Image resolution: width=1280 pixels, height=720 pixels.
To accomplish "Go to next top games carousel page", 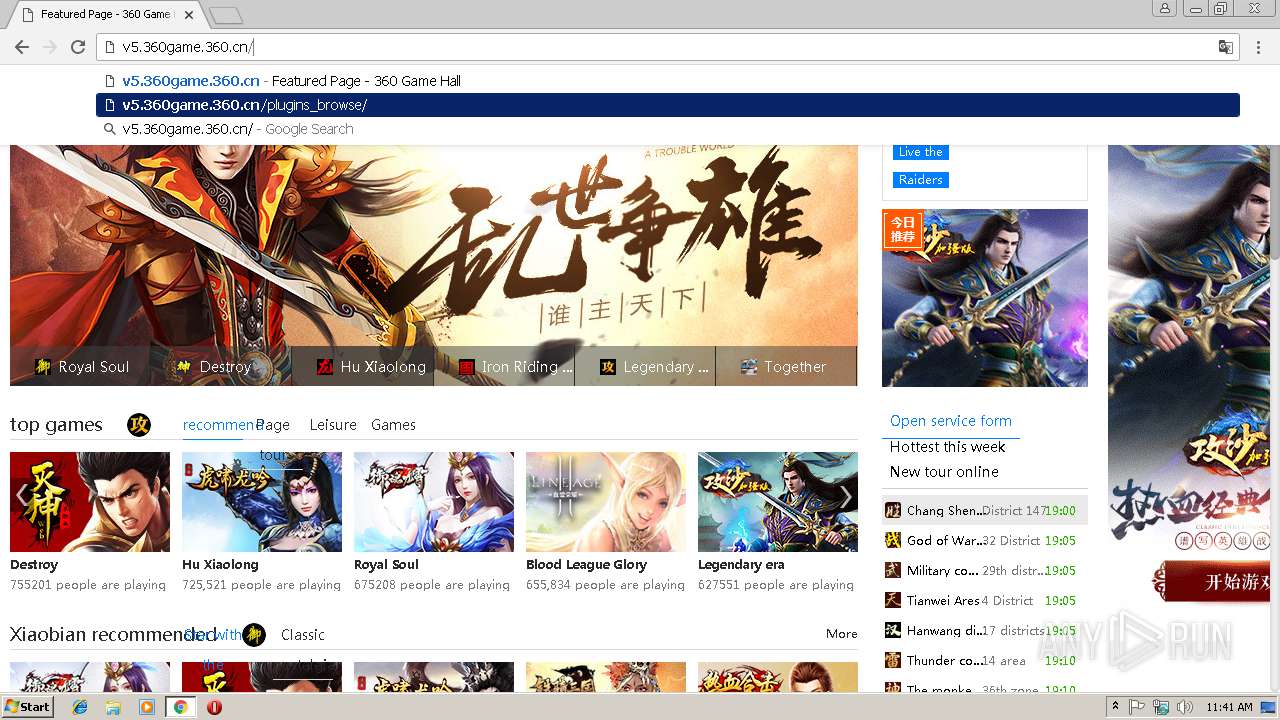I will point(846,497).
